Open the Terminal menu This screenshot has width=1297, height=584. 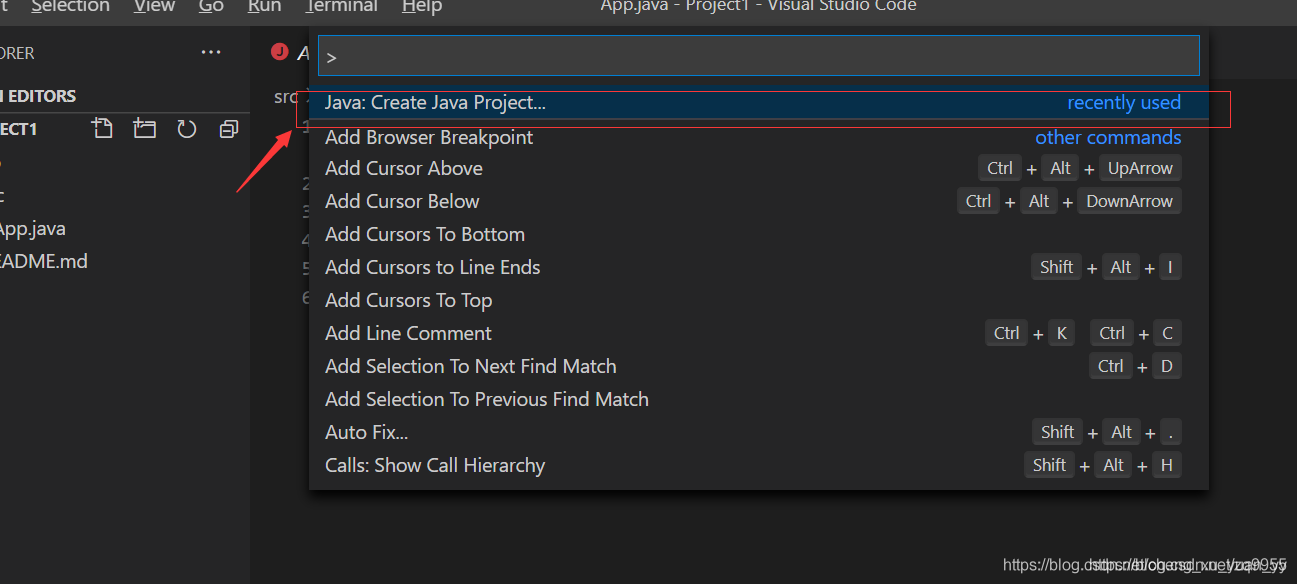[341, 7]
